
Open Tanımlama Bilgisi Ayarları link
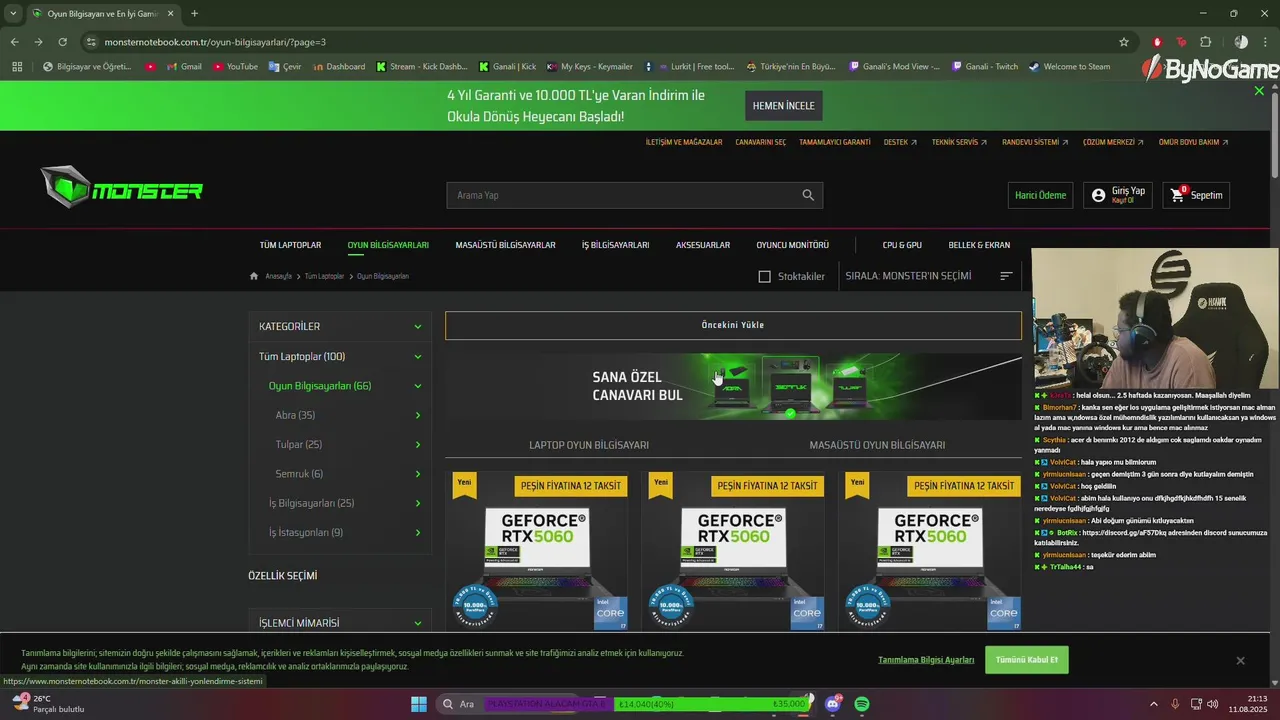pyautogui.click(x=926, y=660)
